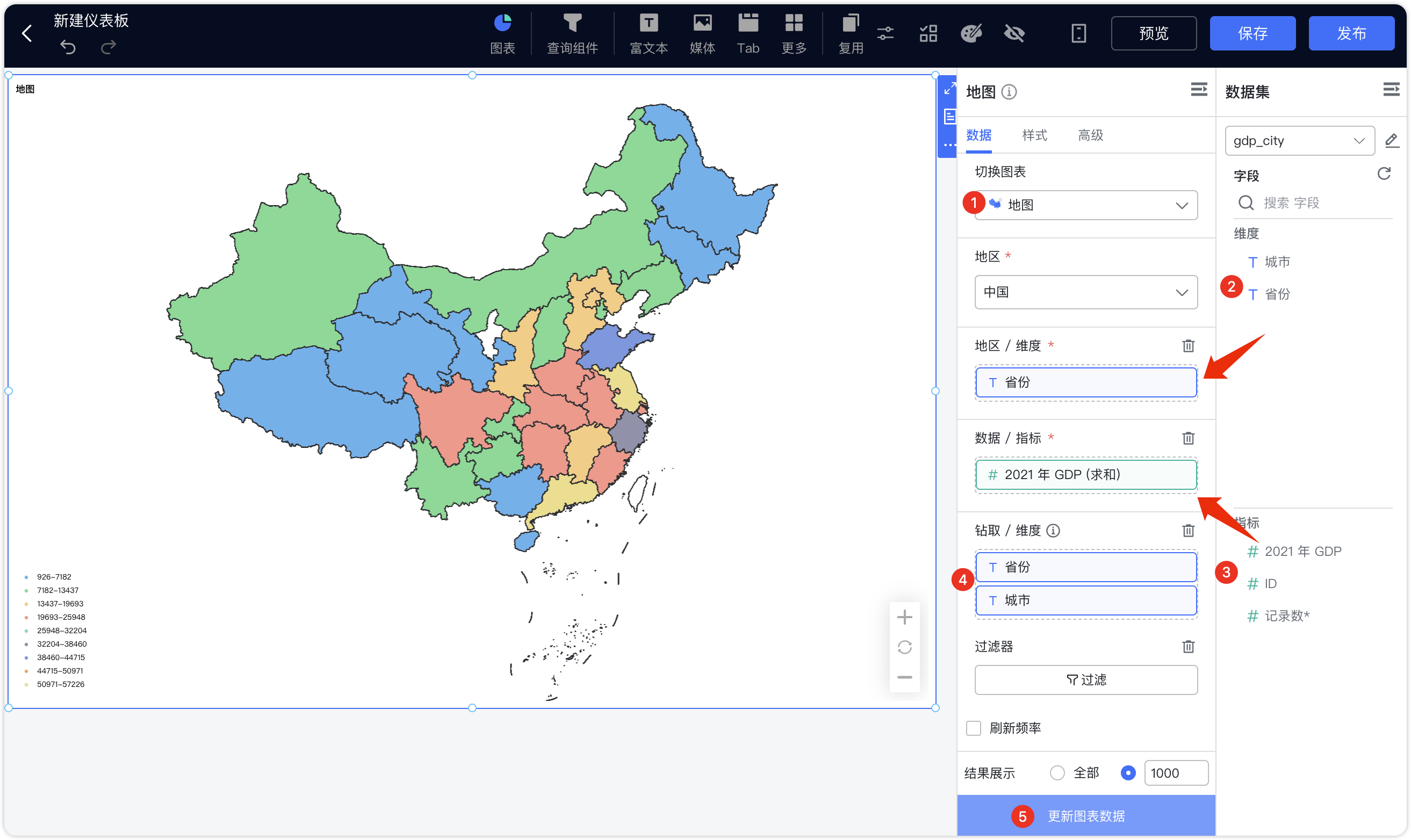The image size is (1411, 840).
Task: Go back using the left arrow icon
Action: (27, 33)
